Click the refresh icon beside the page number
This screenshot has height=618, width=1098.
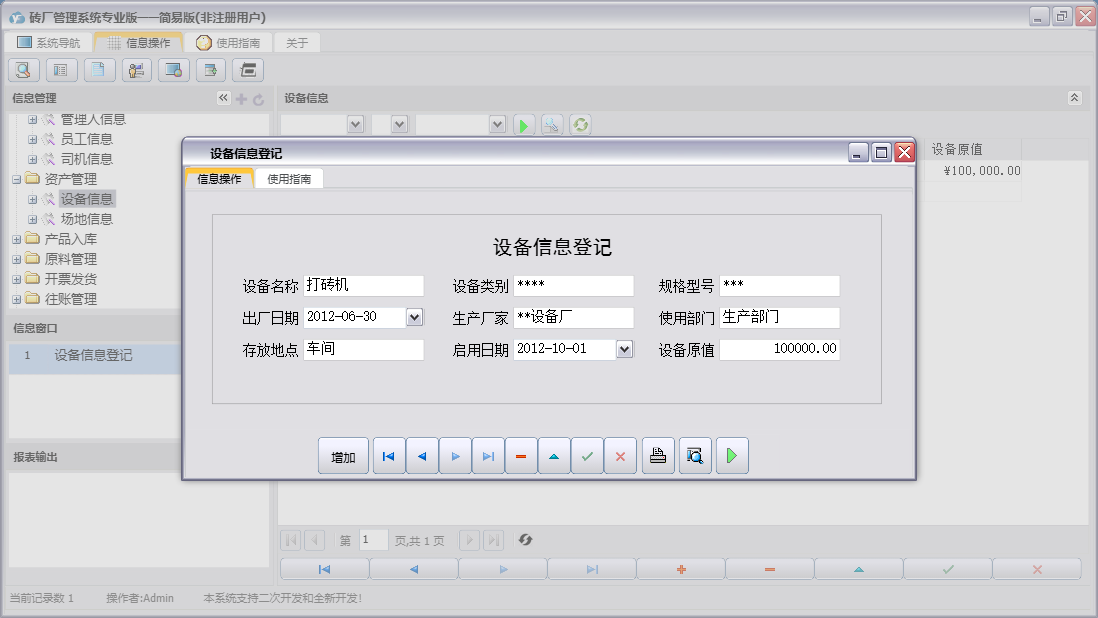(525, 540)
